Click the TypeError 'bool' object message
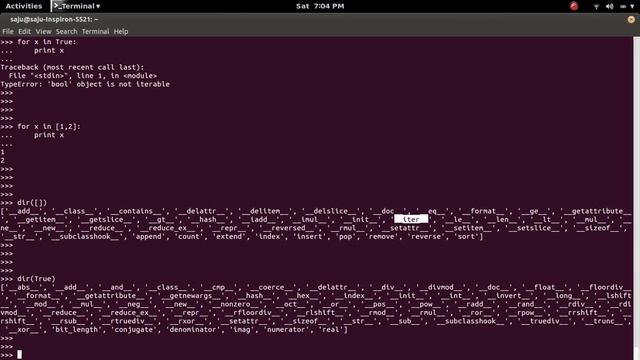The width and height of the screenshot is (640, 360). (85, 84)
